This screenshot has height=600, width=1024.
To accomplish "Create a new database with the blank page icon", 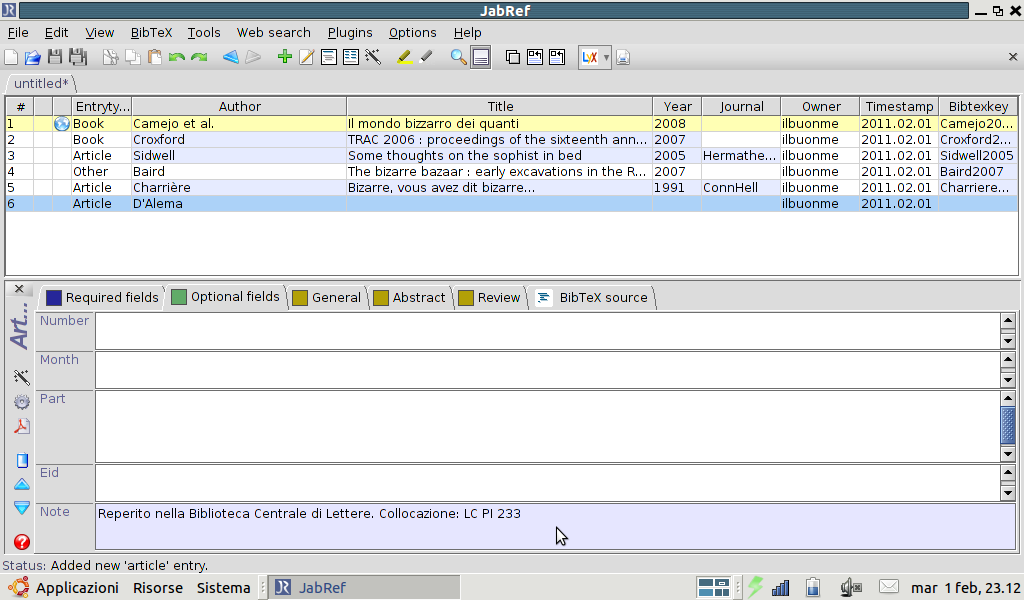I will [x=11, y=57].
